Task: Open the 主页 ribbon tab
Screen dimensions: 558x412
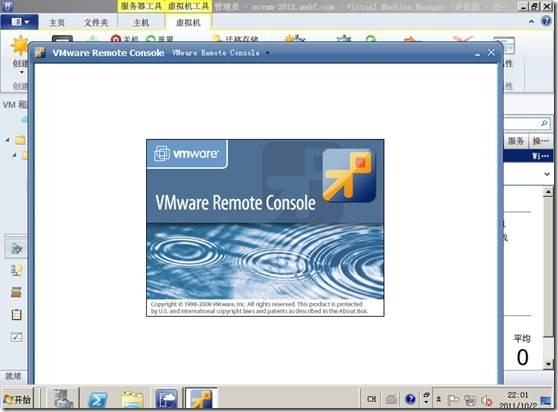Action: pyautogui.click(x=57, y=22)
